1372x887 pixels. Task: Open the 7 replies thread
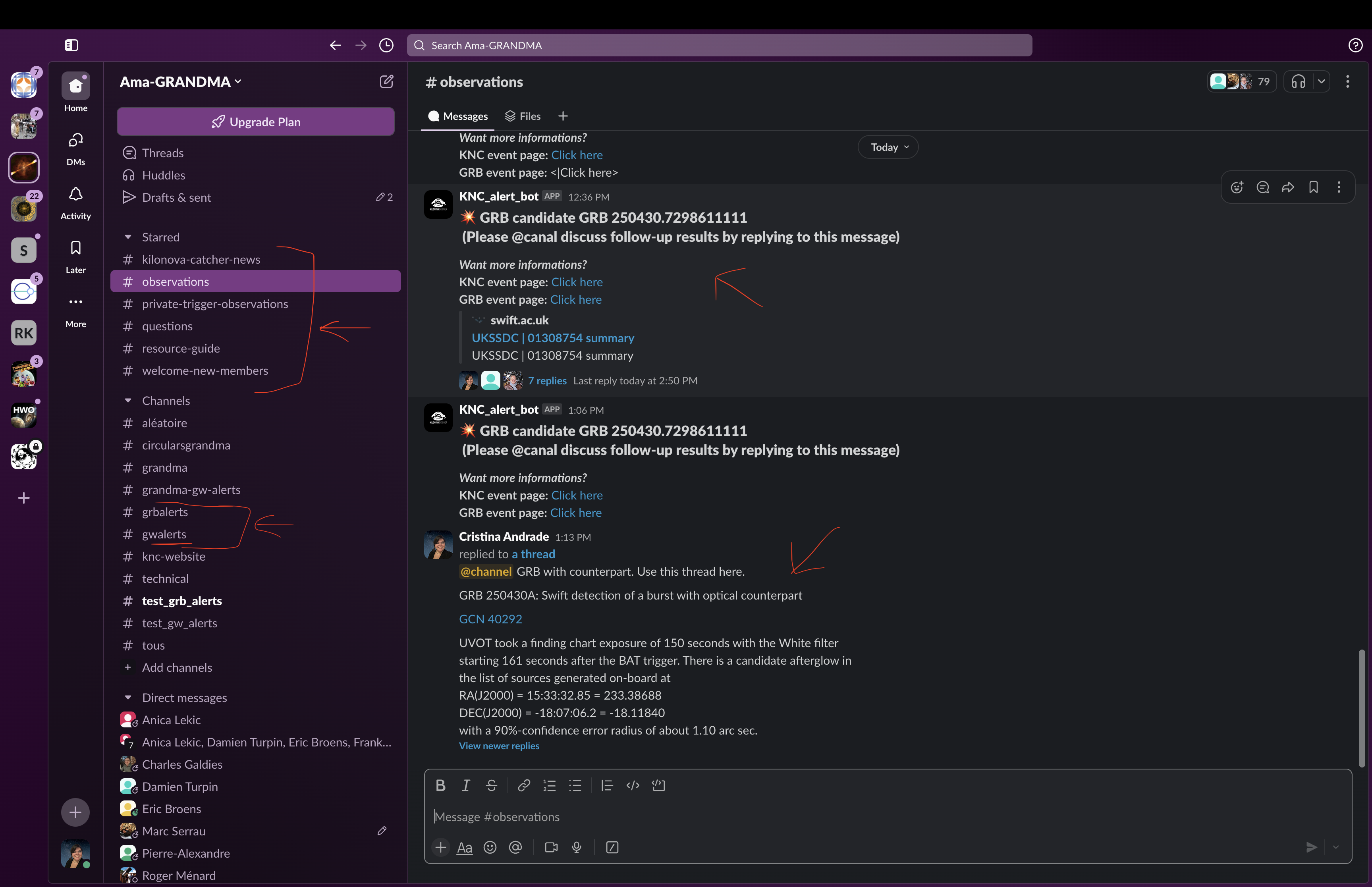click(x=547, y=381)
